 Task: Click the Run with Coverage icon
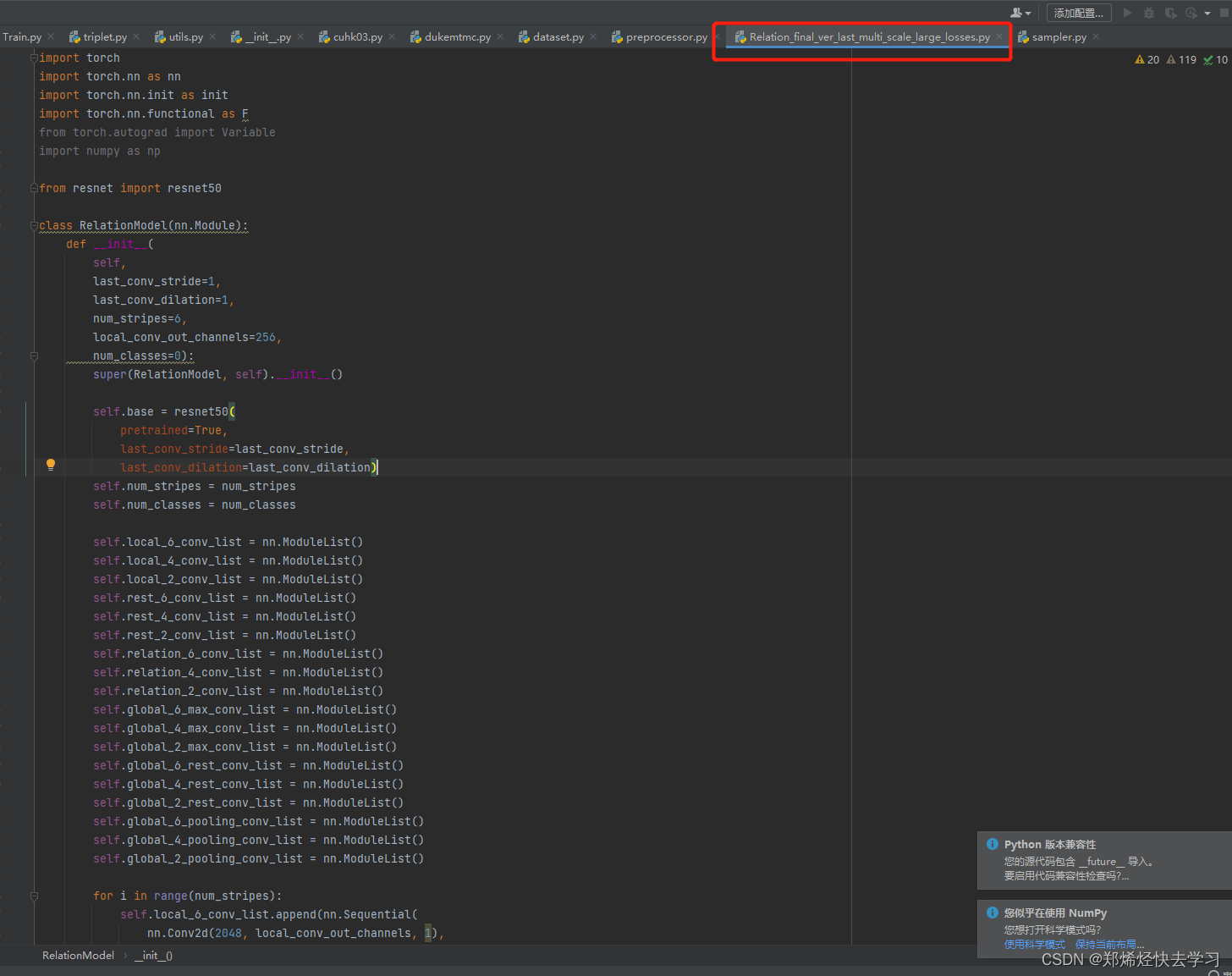1170,13
